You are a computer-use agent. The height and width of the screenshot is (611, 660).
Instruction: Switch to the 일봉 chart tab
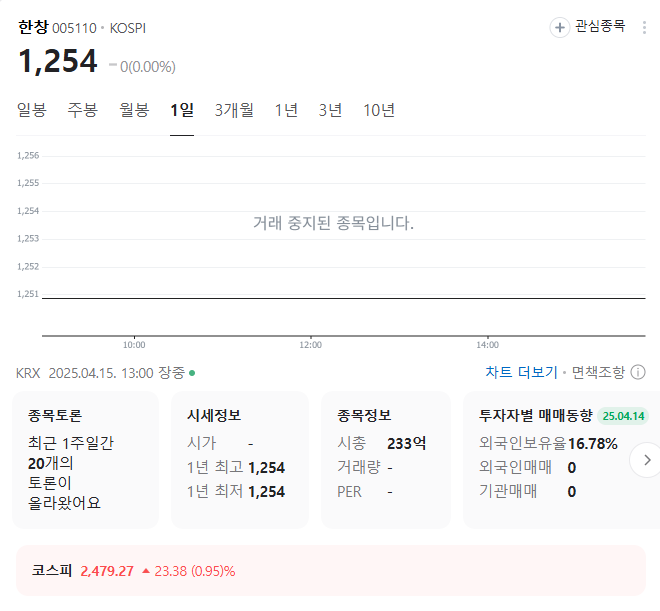32,110
